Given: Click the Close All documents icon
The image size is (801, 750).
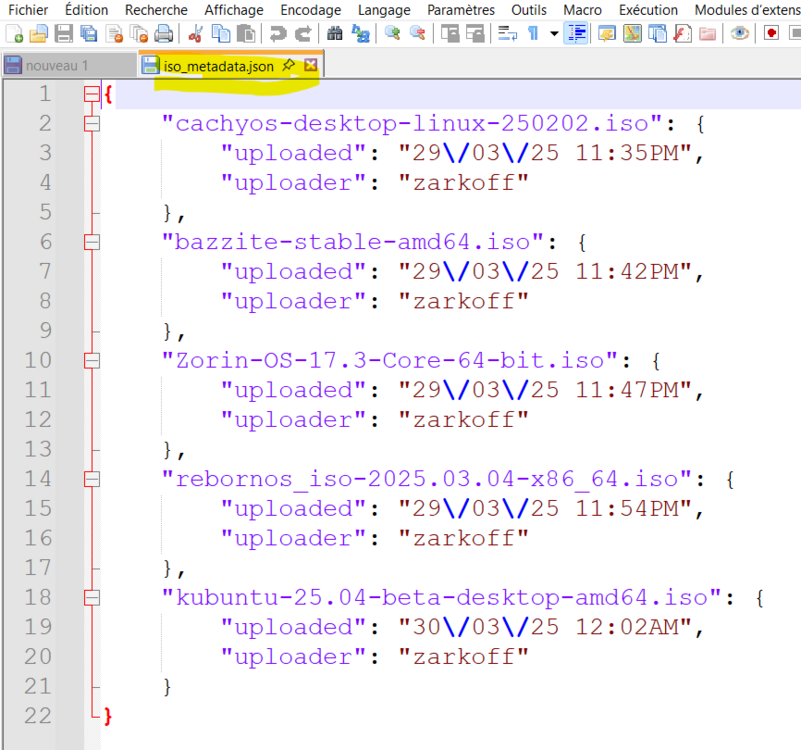Looking at the screenshot, I should click(x=139, y=34).
